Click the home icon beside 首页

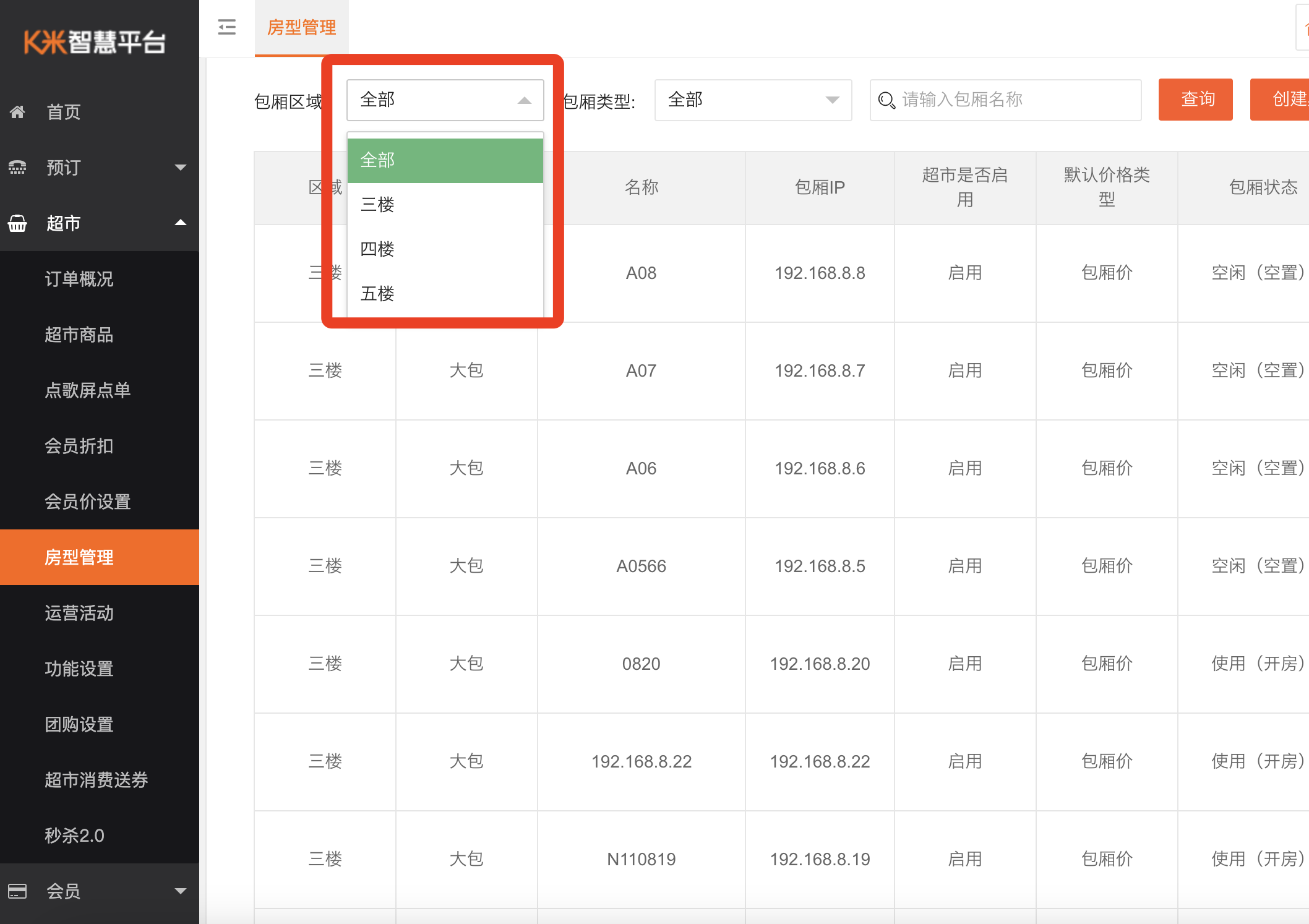point(17,112)
